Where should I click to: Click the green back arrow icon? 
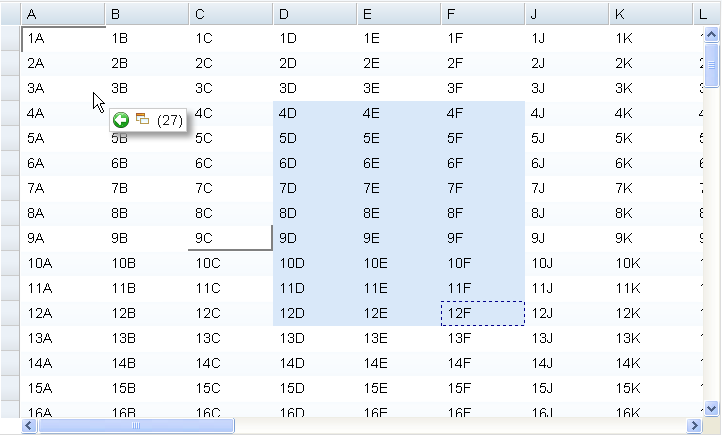pos(121,120)
